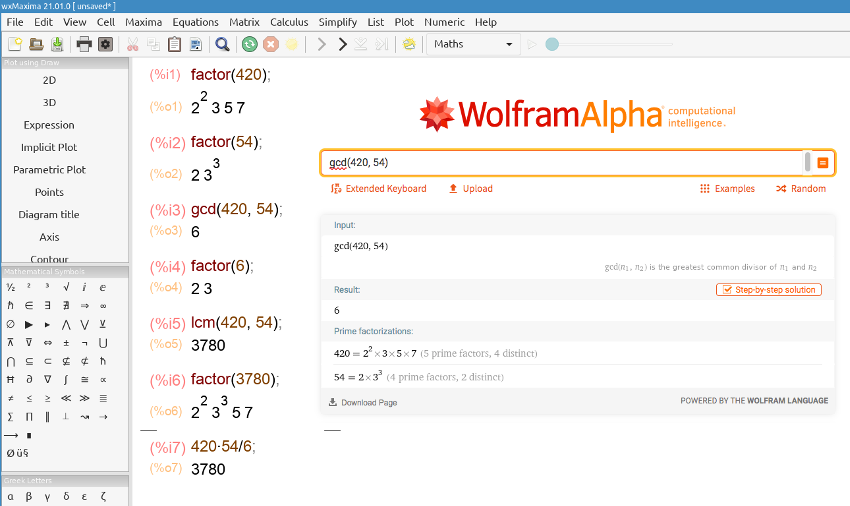
Task: Insert the empty set symbol
Action: pos(10,324)
